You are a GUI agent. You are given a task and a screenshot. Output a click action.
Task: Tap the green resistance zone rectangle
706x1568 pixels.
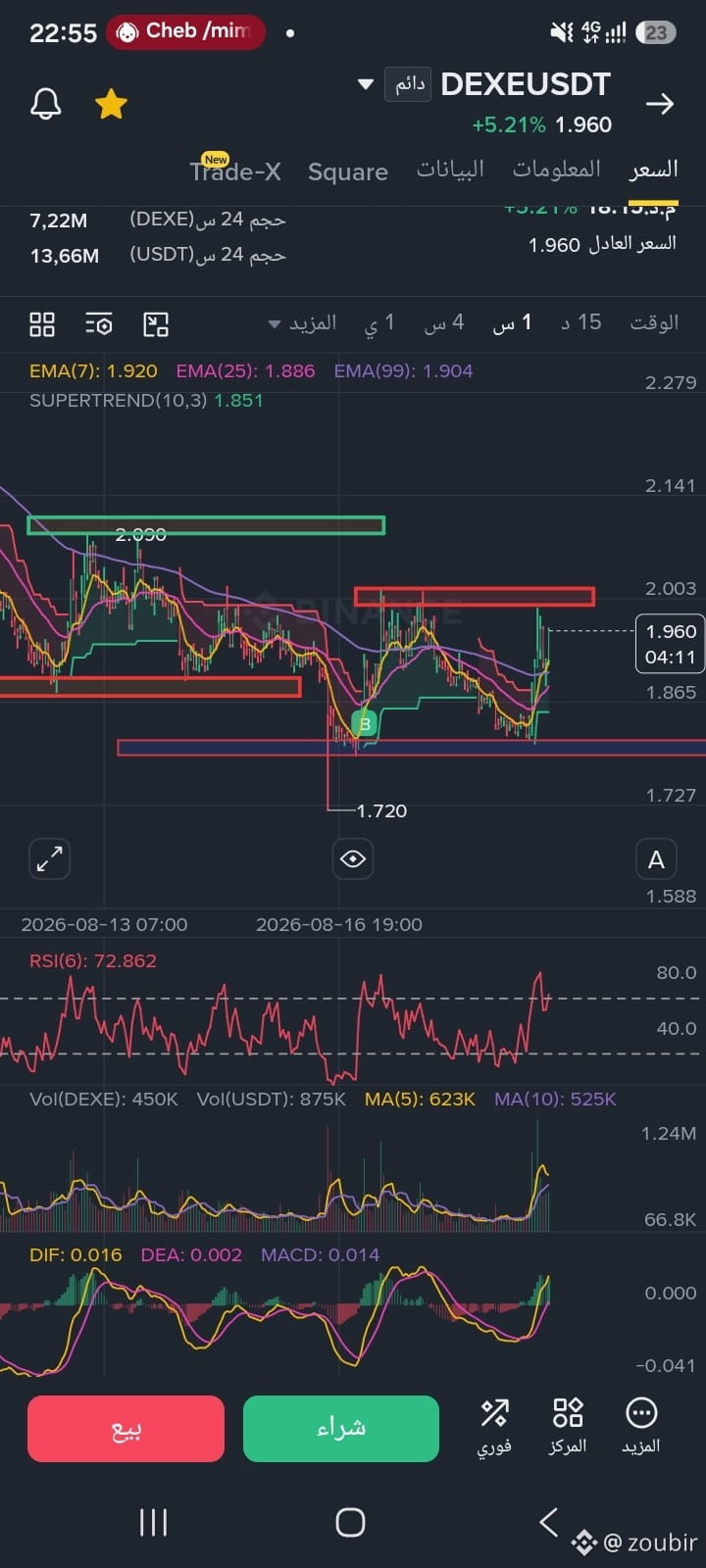pyautogui.click(x=206, y=525)
